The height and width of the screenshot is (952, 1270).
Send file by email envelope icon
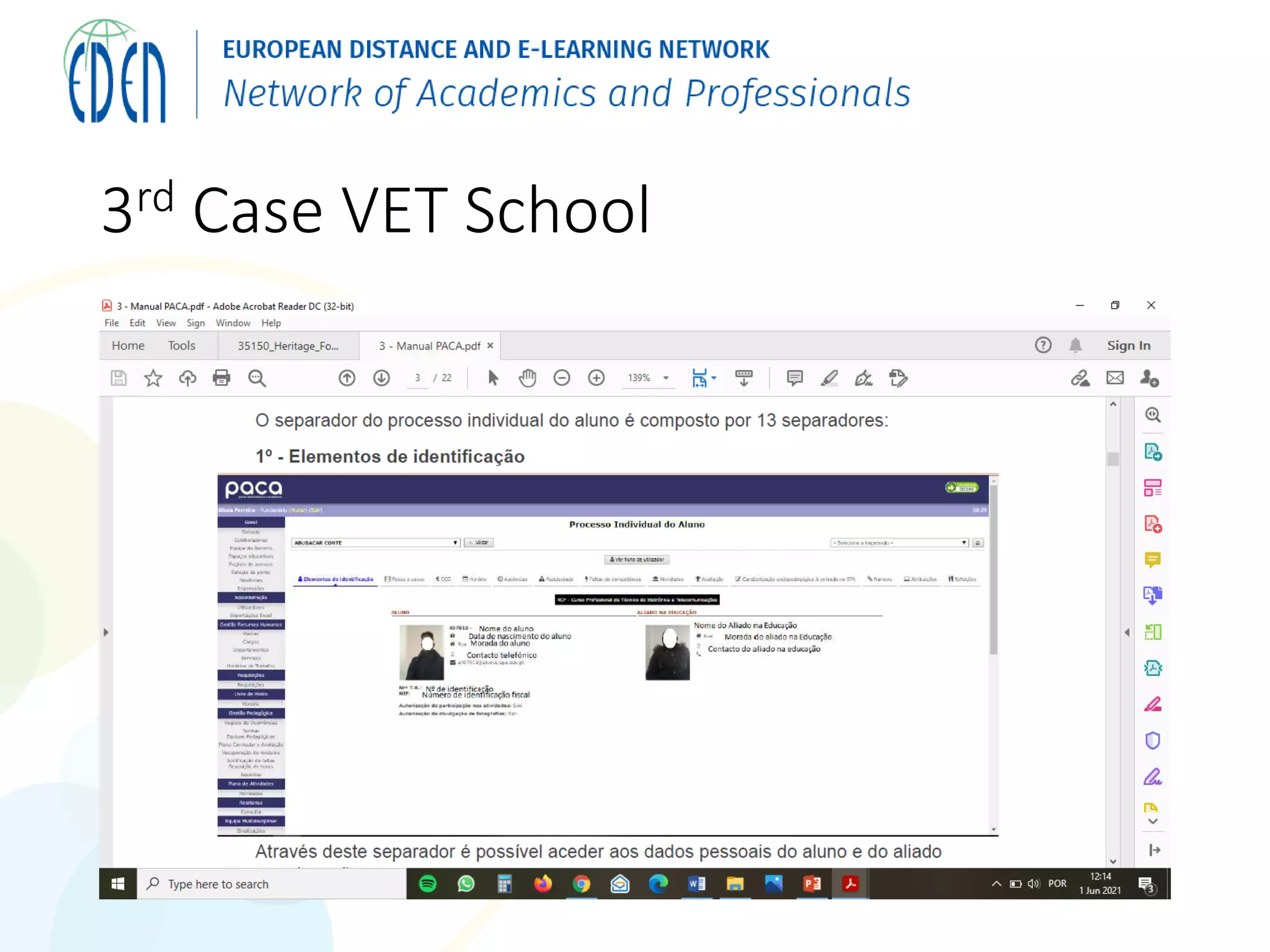click(x=1115, y=378)
